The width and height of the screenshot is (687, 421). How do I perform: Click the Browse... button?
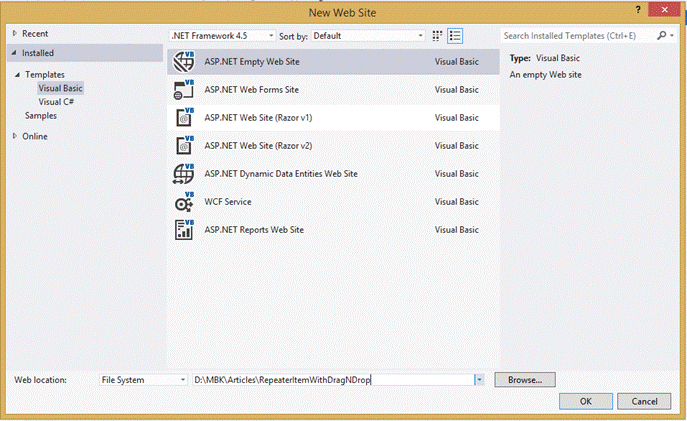pos(525,380)
